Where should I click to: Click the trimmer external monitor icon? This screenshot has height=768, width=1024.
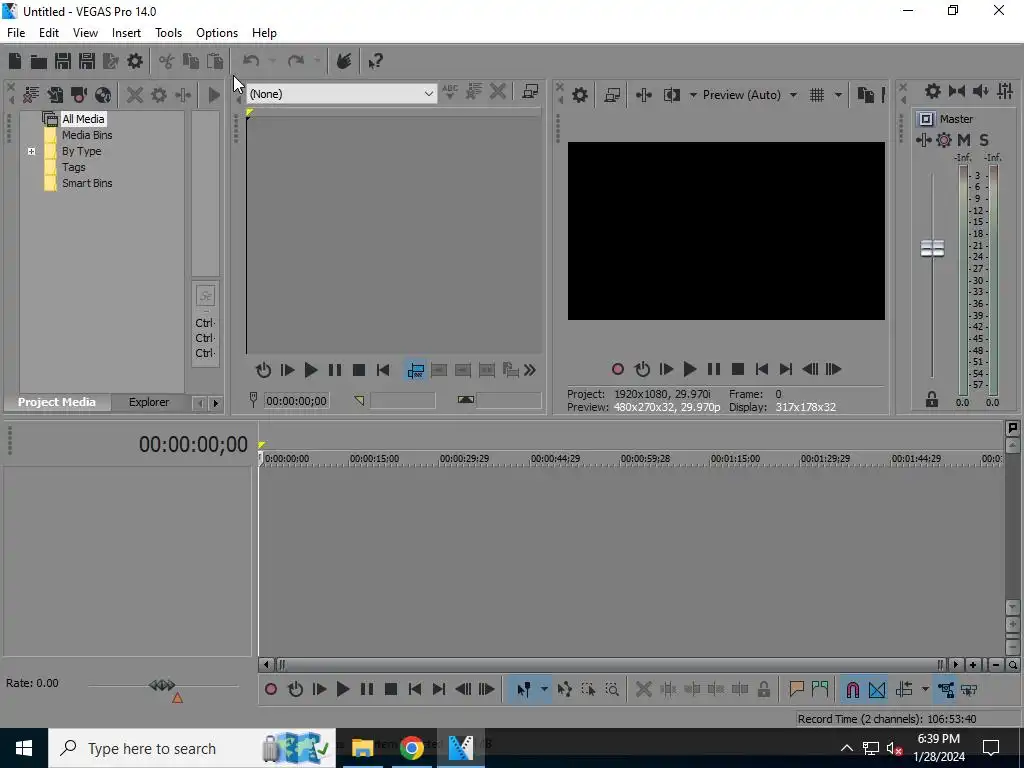pyautogui.click(x=530, y=92)
